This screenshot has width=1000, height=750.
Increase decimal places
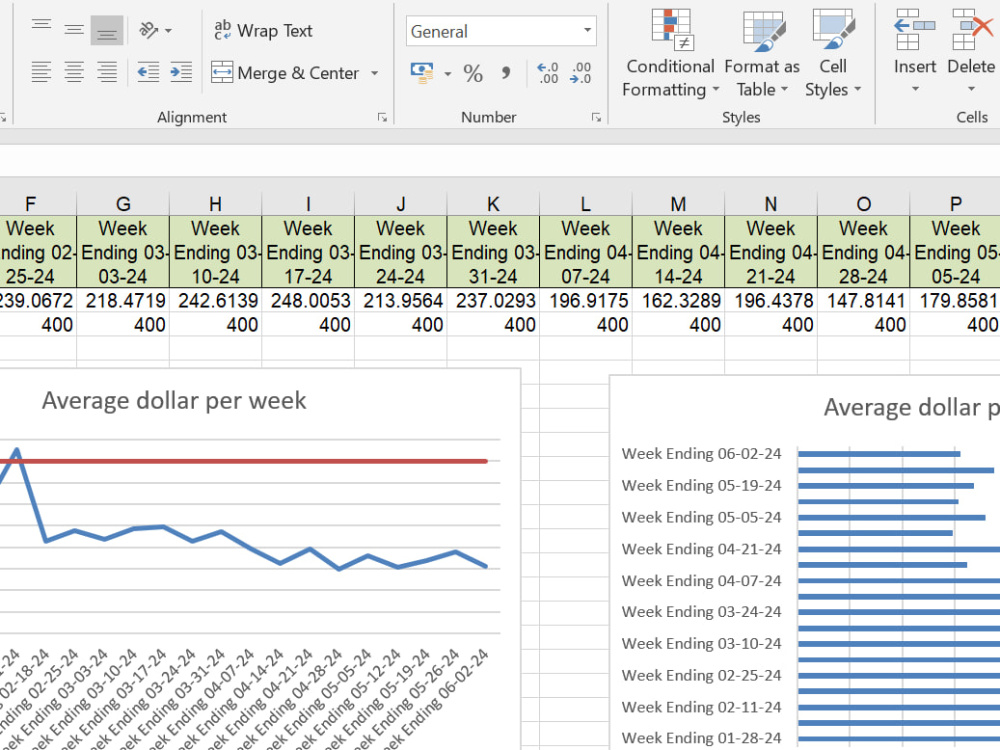tap(548, 73)
